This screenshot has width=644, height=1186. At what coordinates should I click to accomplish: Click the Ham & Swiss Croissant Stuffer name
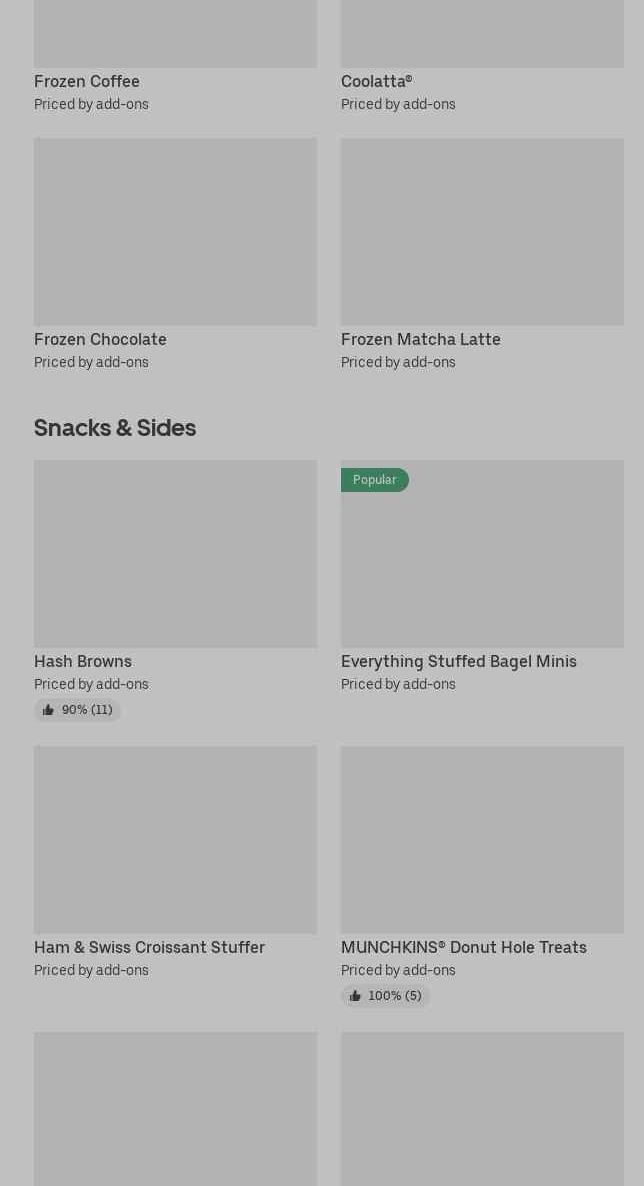point(149,947)
